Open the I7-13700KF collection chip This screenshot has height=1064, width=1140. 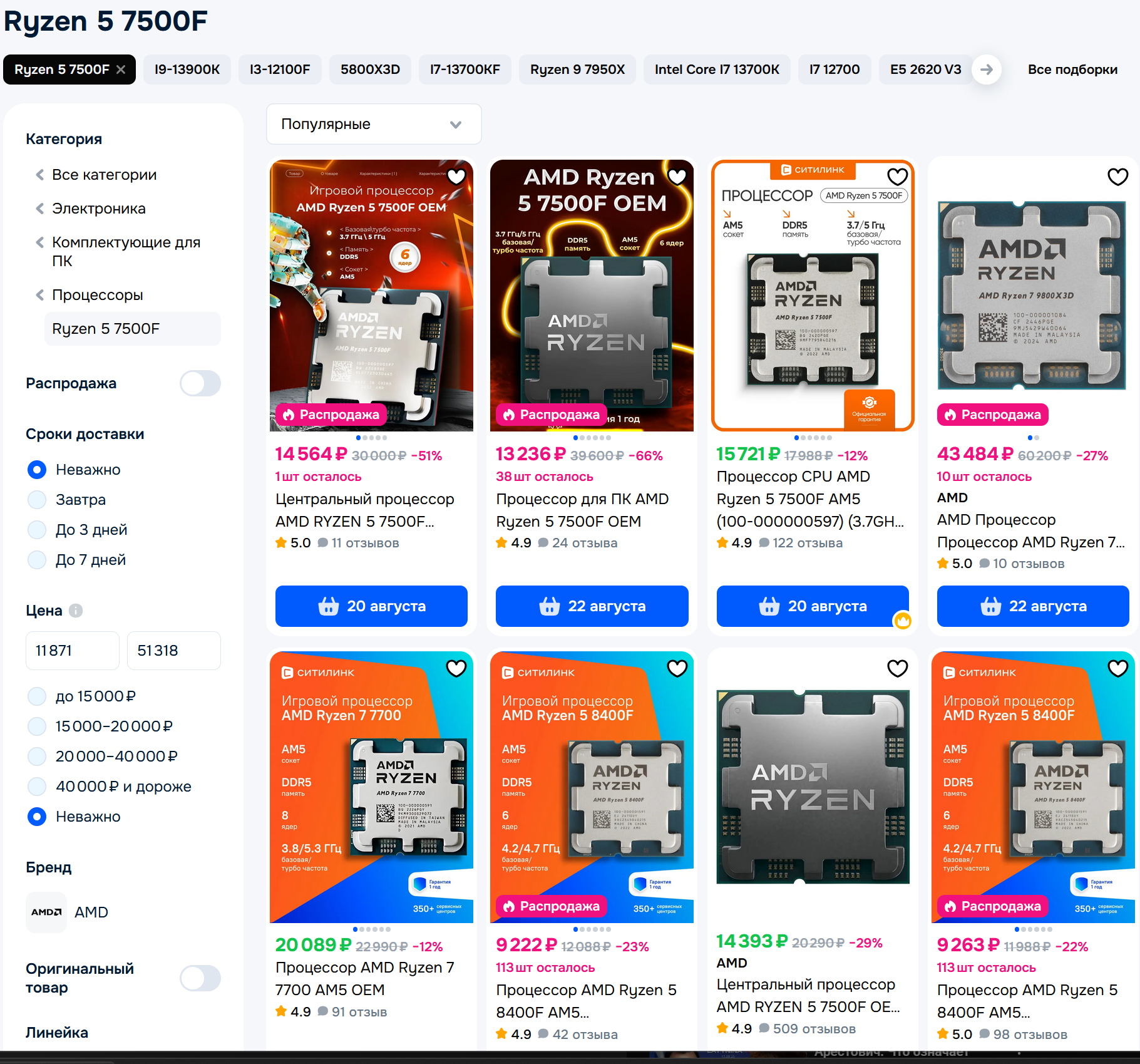point(465,70)
